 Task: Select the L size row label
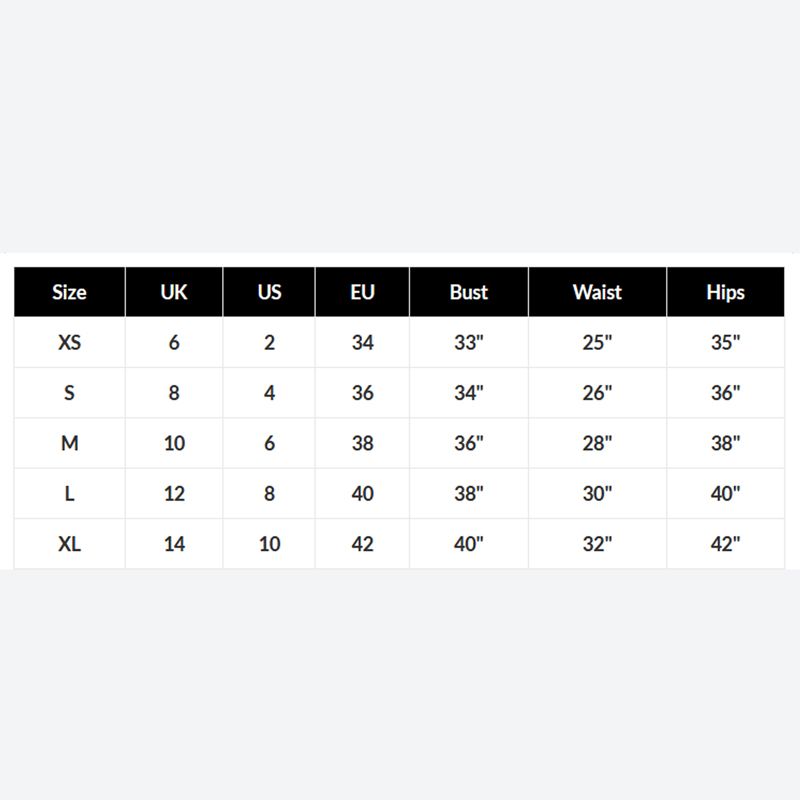pos(69,494)
